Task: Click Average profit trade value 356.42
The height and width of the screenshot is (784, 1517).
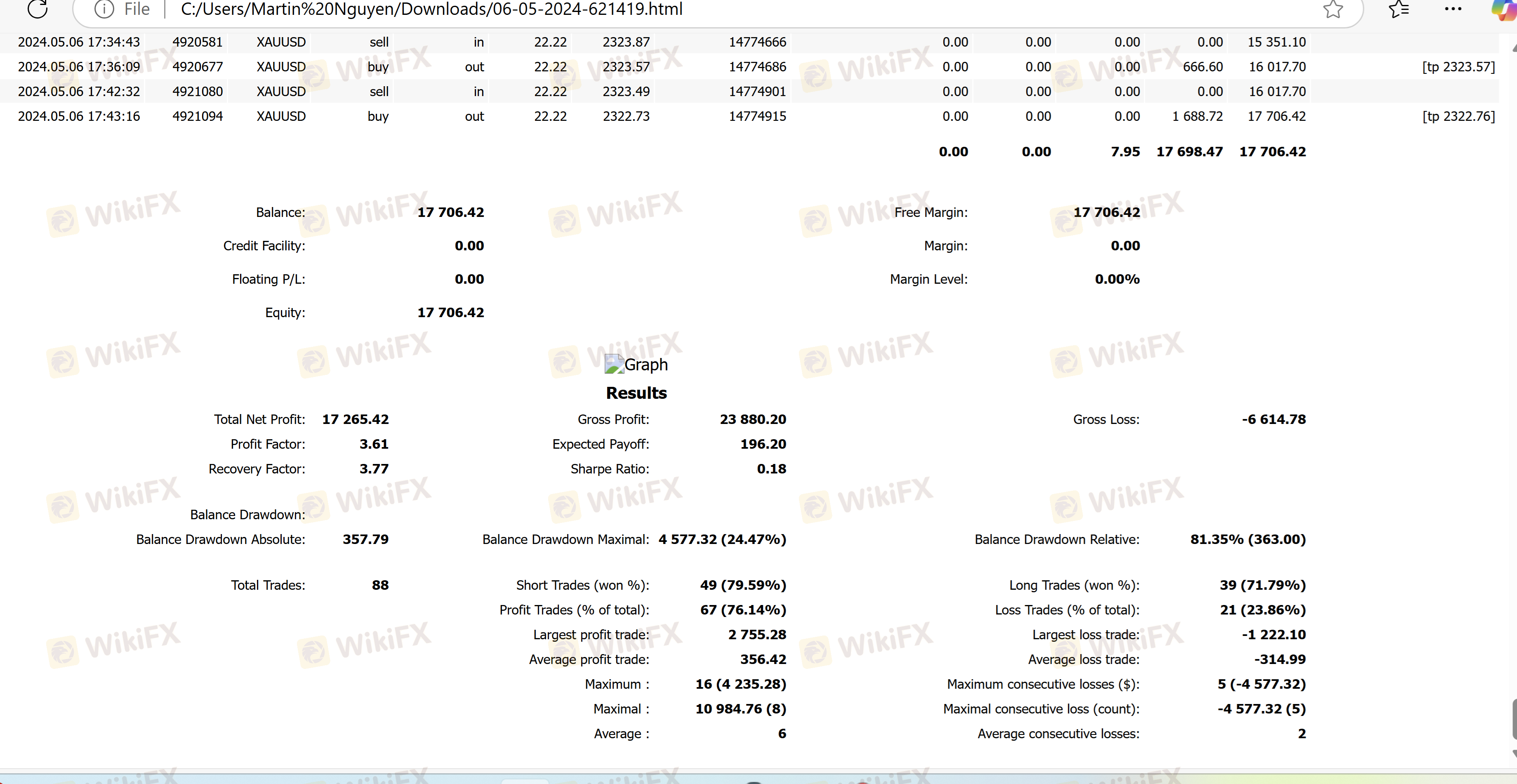Action: tap(763, 660)
